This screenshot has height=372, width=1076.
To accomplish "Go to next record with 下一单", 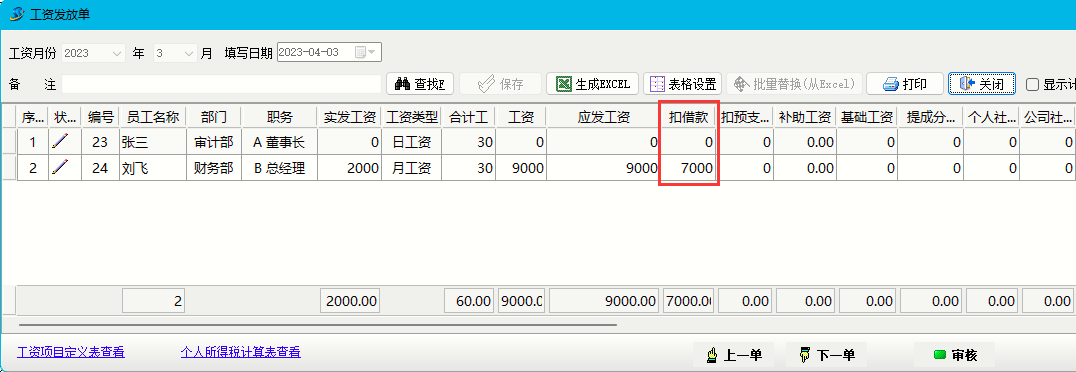I will tap(827, 356).
